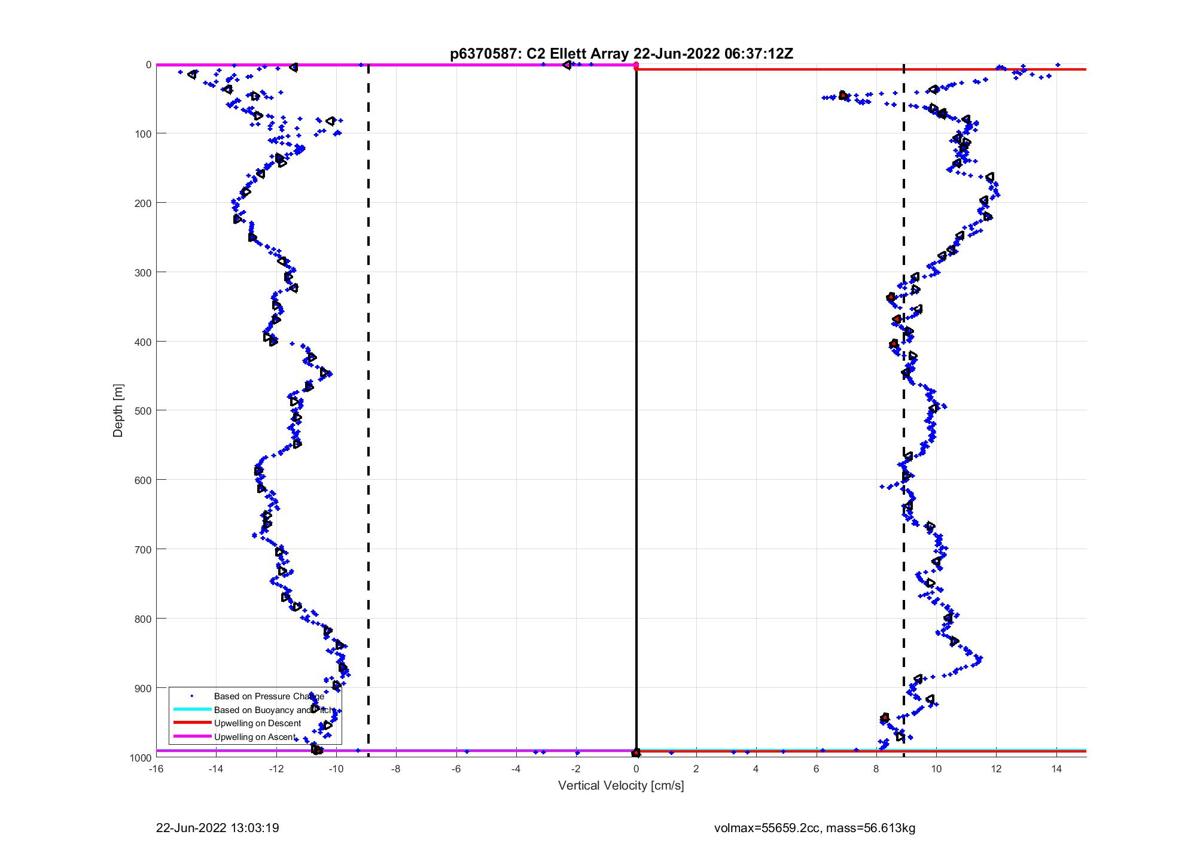1200x851 pixels.
Task: Click the depth tick label '900'
Action: pyautogui.click(x=142, y=688)
